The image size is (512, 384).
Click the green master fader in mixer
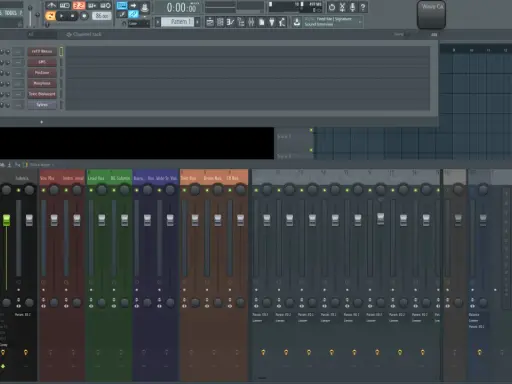[x=6, y=220]
